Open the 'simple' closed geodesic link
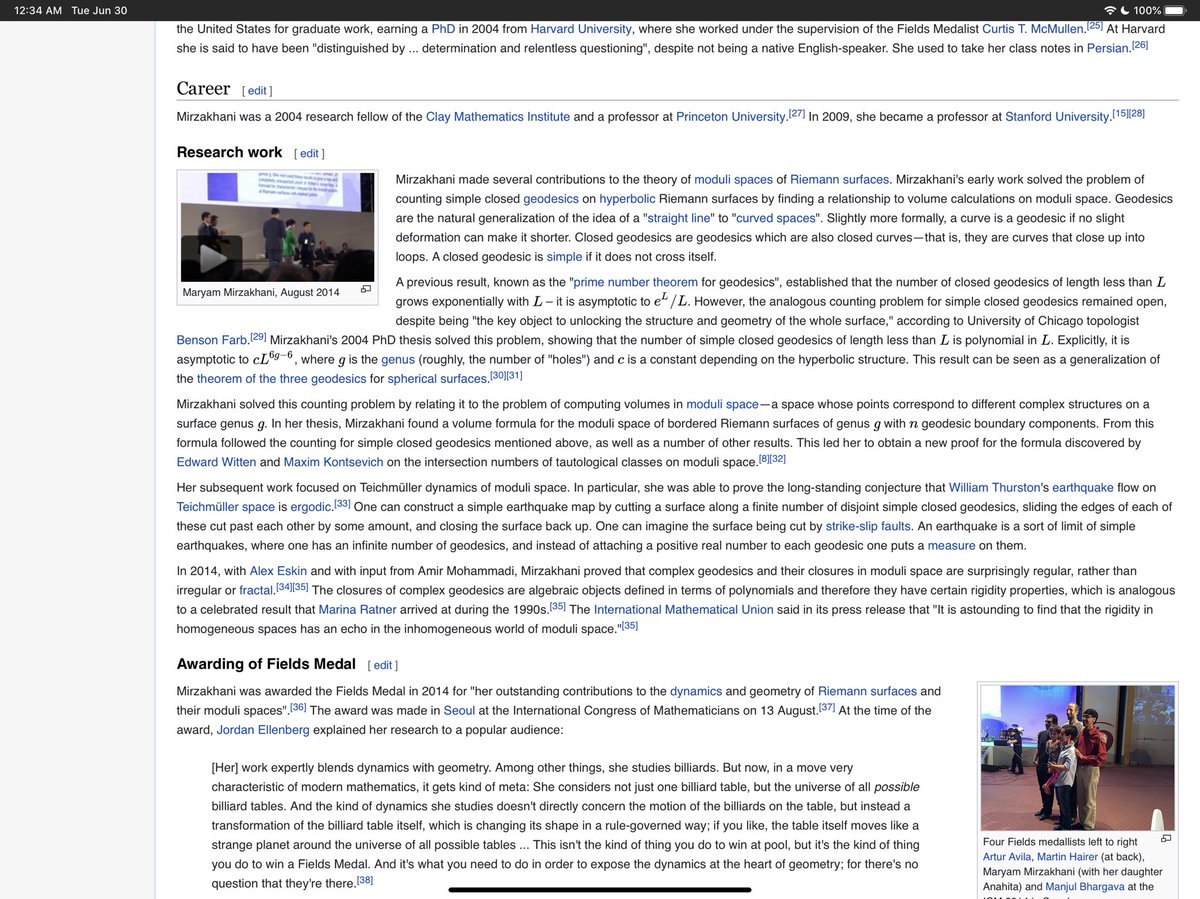 pos(564,256)
